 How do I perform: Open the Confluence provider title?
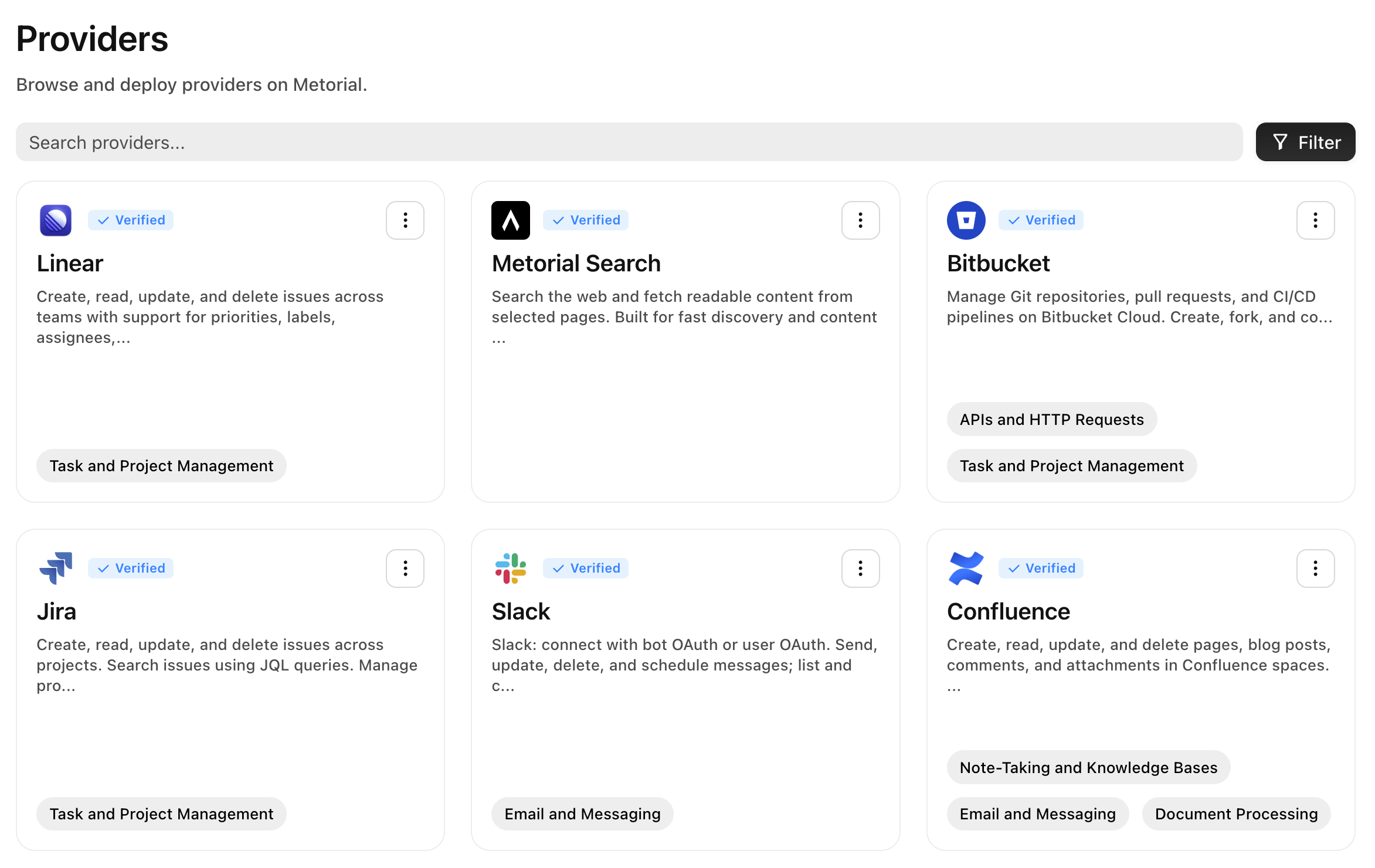click(x=1009, y=612)
